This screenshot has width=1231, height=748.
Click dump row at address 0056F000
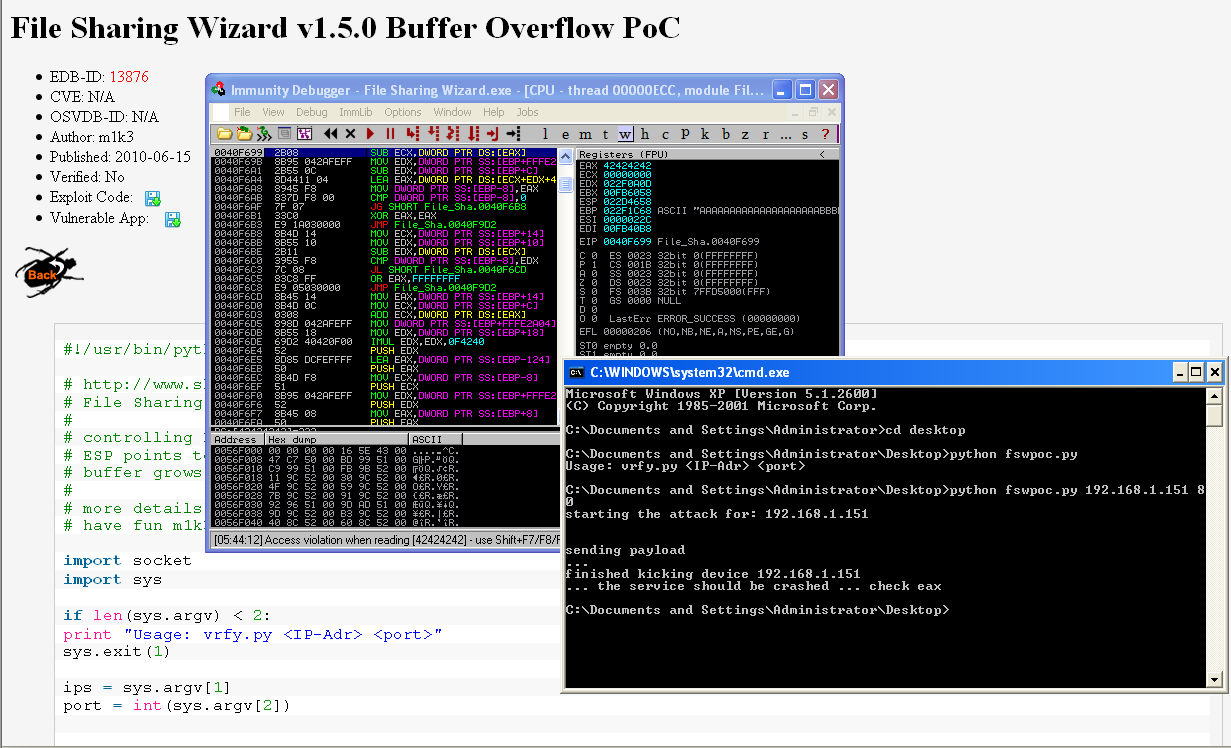pos(334,450)
